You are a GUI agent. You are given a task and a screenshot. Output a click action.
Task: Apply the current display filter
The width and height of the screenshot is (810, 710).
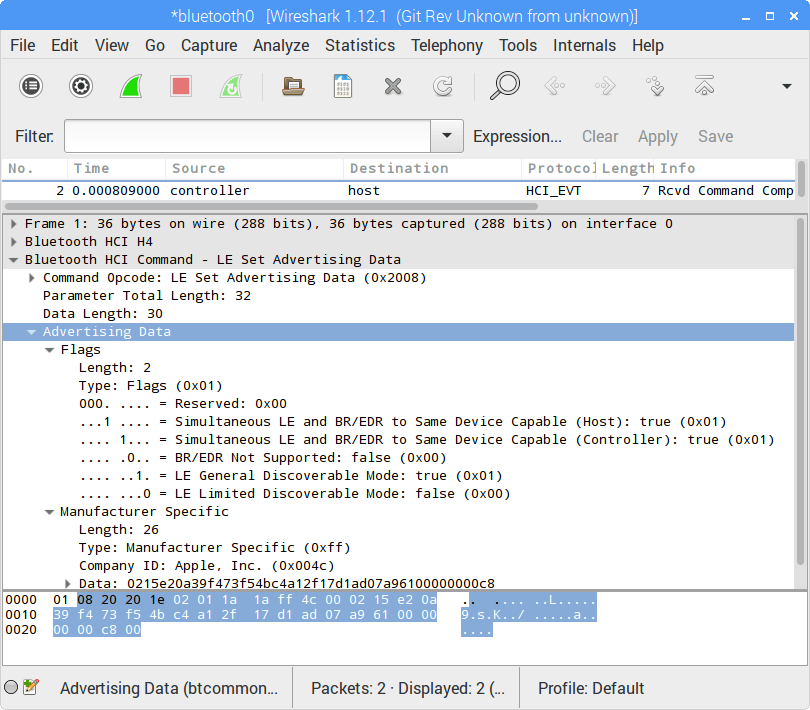657,136
